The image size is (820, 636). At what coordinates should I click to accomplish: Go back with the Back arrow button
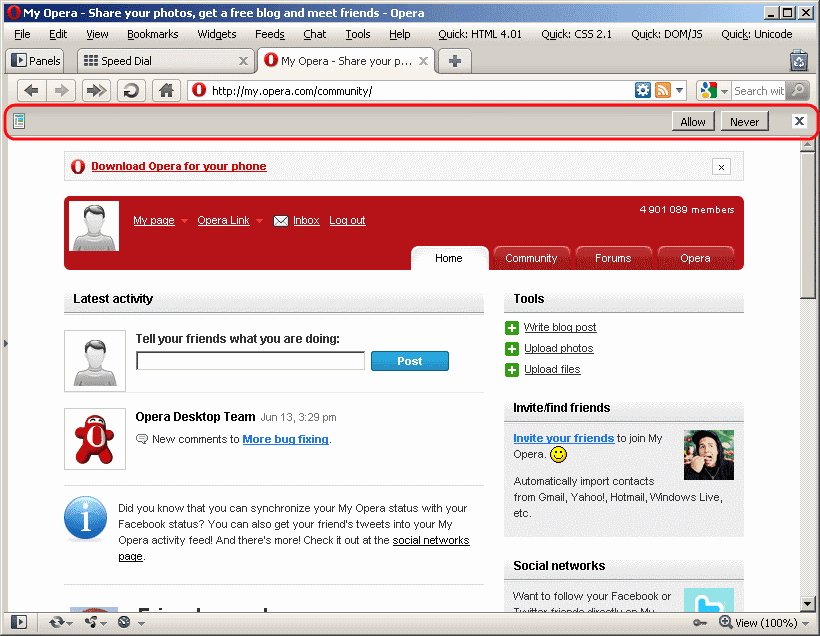tap(32, 90)
